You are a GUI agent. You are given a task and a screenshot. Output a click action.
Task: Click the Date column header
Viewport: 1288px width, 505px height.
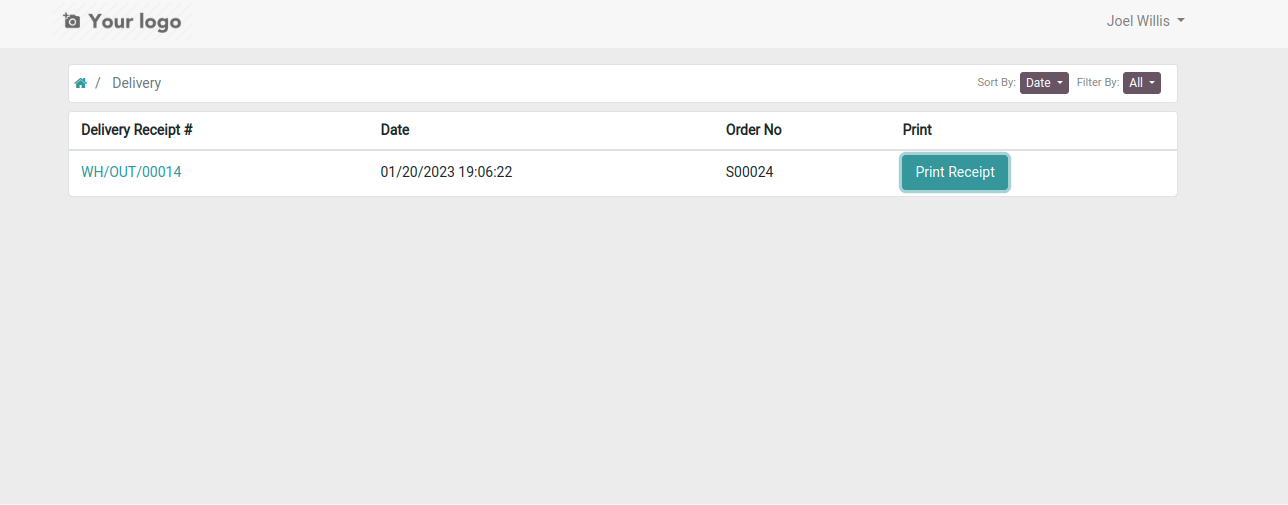395,130
